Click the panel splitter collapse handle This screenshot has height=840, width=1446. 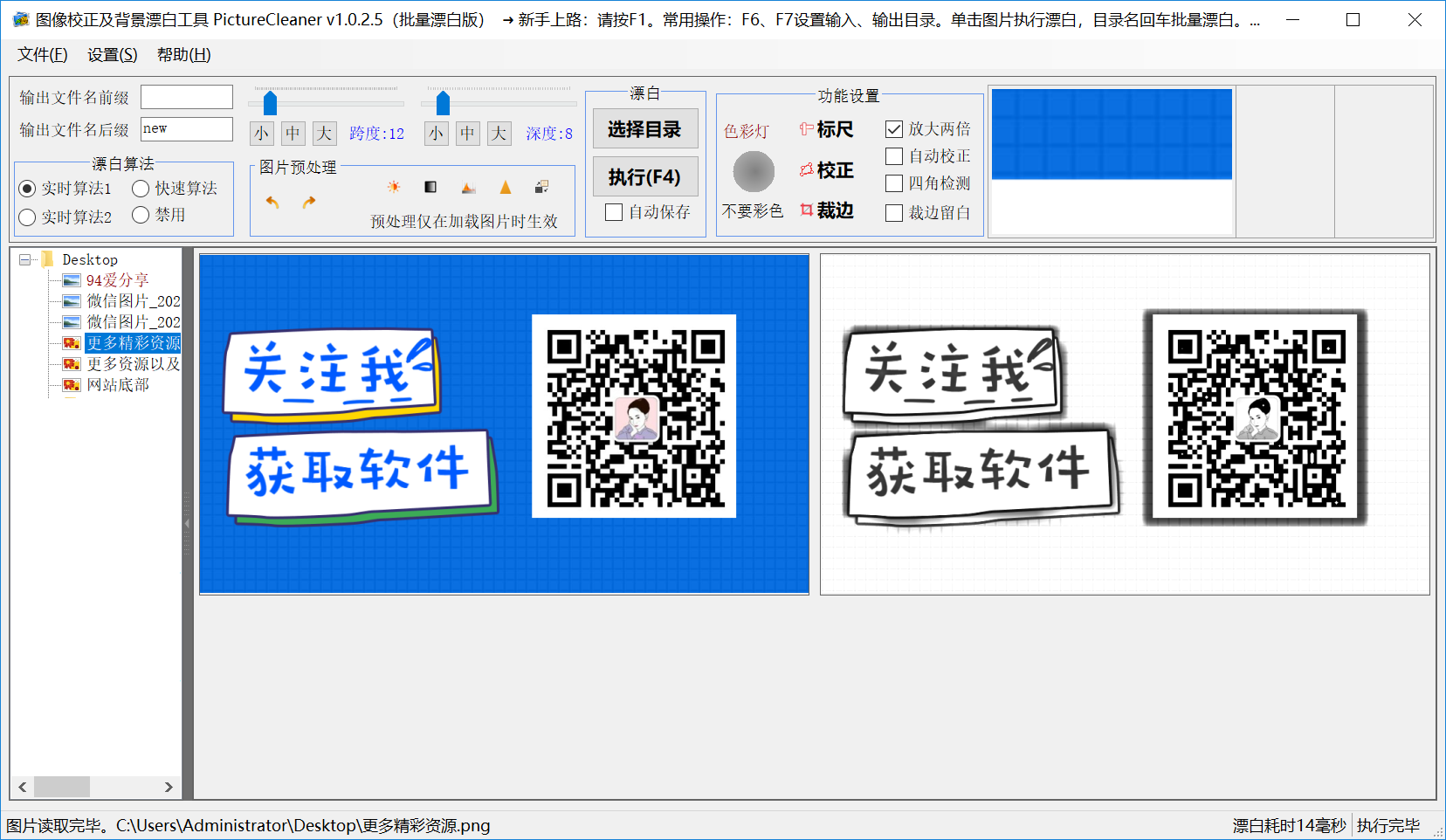coord(187,524)
